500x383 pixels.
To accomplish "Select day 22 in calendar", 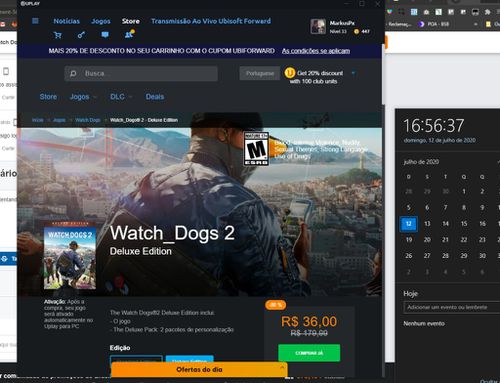I will click(464, 239).
